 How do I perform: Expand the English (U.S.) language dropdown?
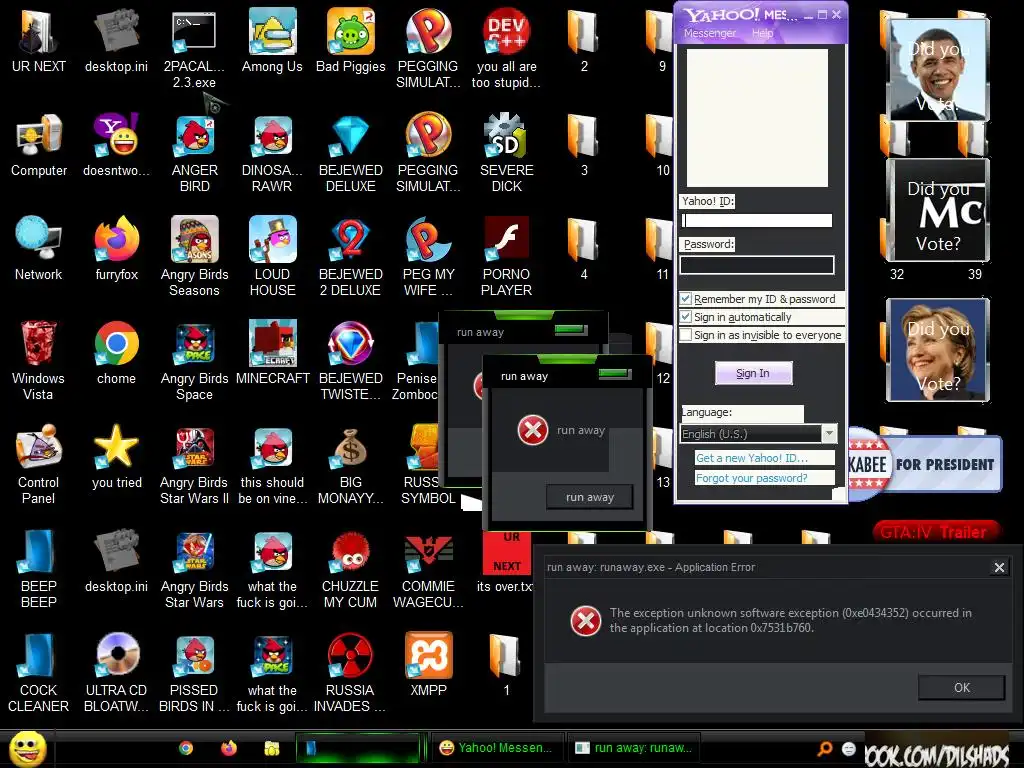click(829, 434)
